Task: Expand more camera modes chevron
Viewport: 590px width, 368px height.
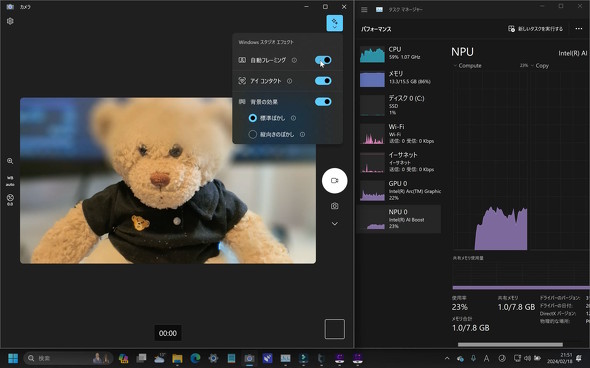Action: (335, 224)
